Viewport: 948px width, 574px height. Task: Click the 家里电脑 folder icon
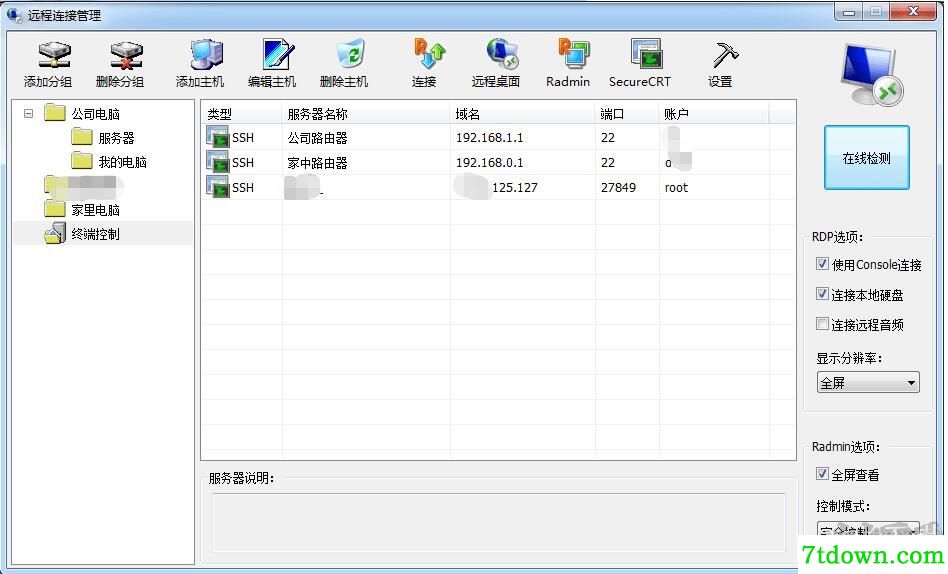click(x=54, y=209)
